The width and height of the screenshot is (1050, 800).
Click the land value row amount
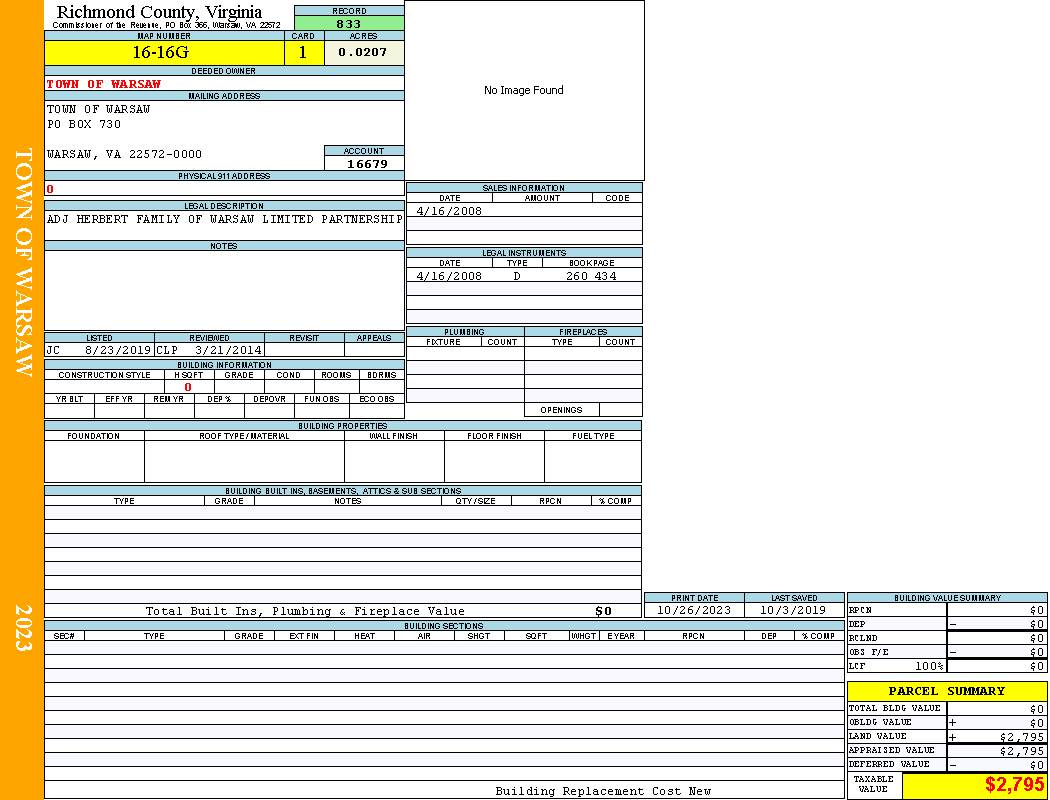point(1021,737)
